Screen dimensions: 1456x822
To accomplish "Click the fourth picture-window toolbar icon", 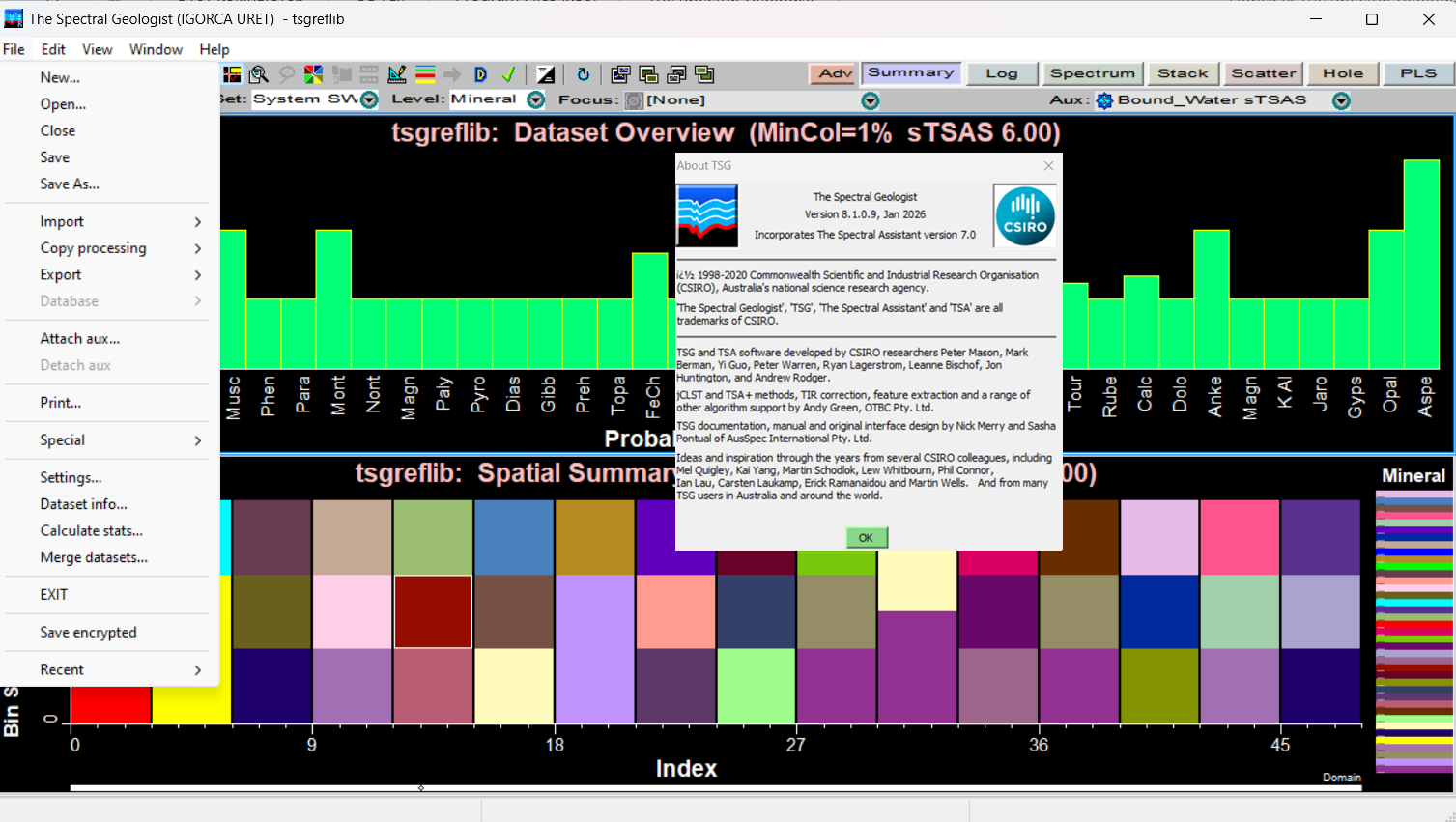I will (x=704, y=74).
